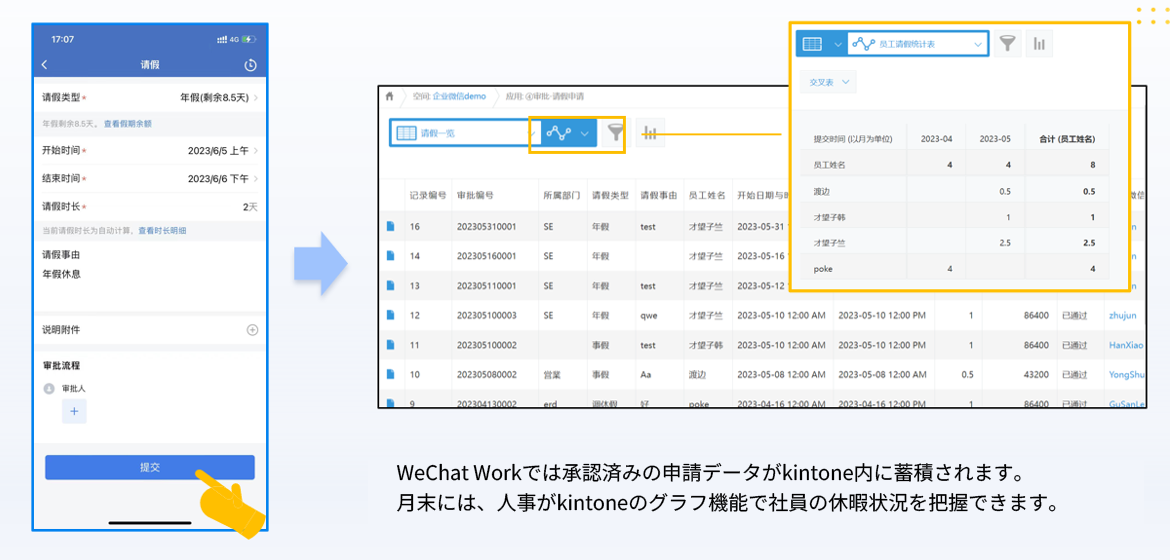
Task: Open the 交叉表 chart type dropdown
Action: pyautogui.click(x=828, y=82)
